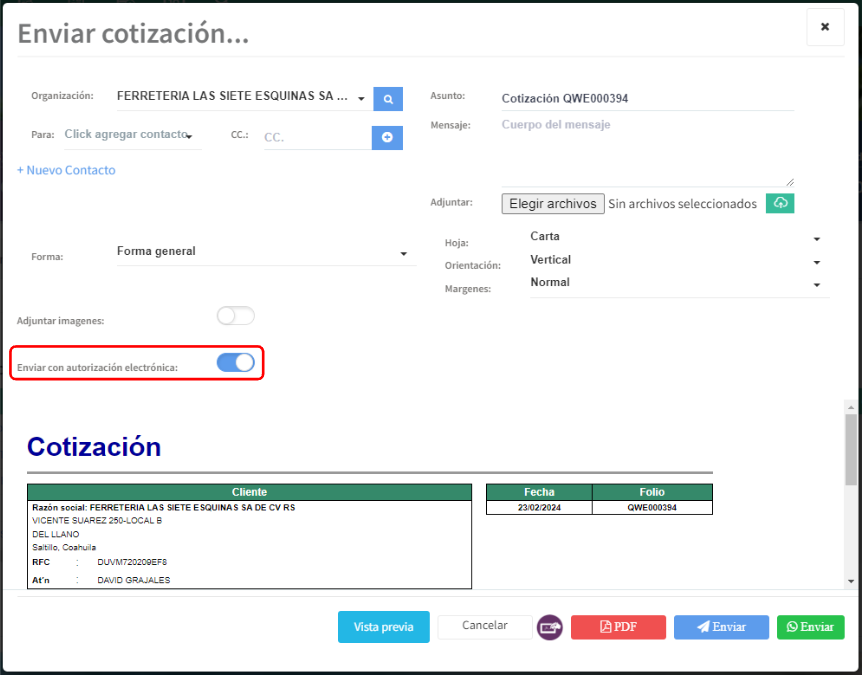
Task: Change the Orientación Vertical dropdown
Action: (x=675, y=260)
